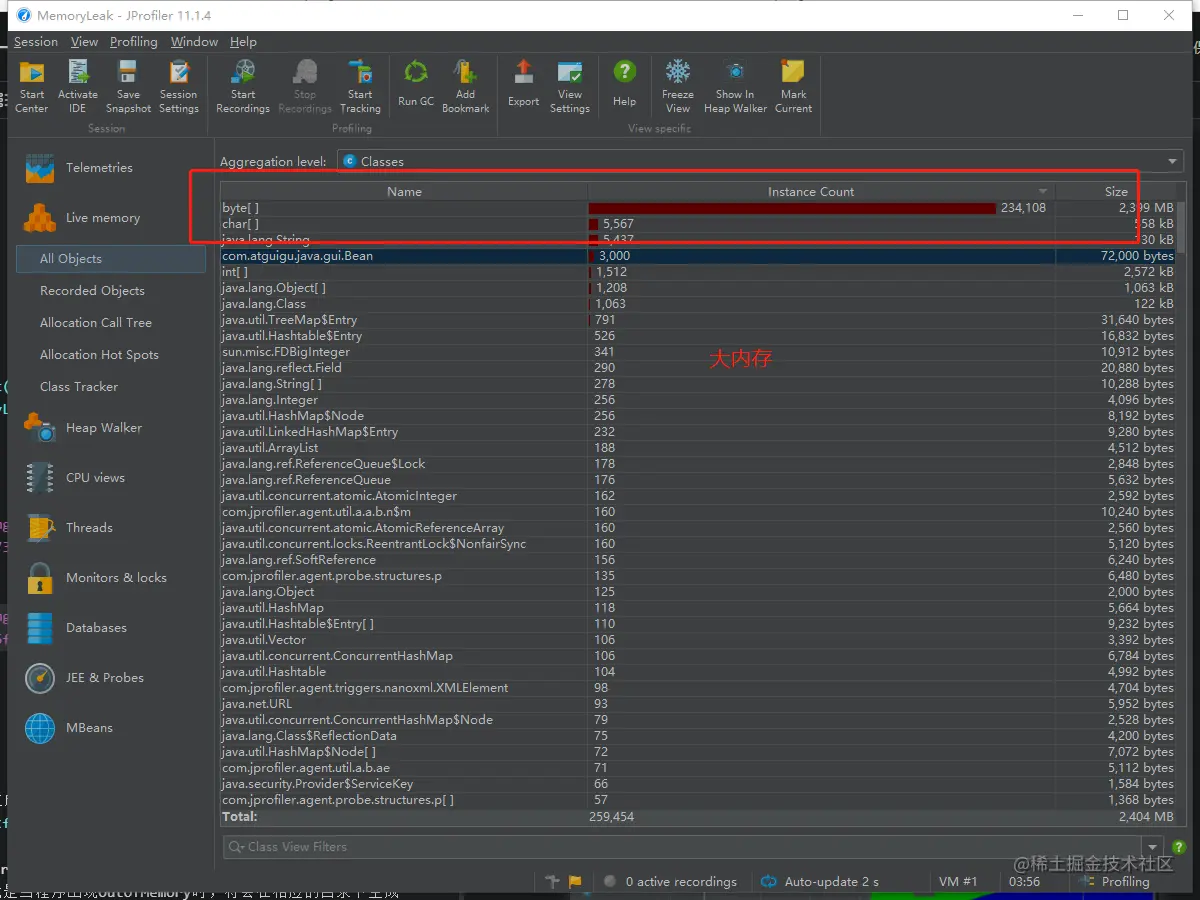Click the active recordings status indicator

point(670,882)
